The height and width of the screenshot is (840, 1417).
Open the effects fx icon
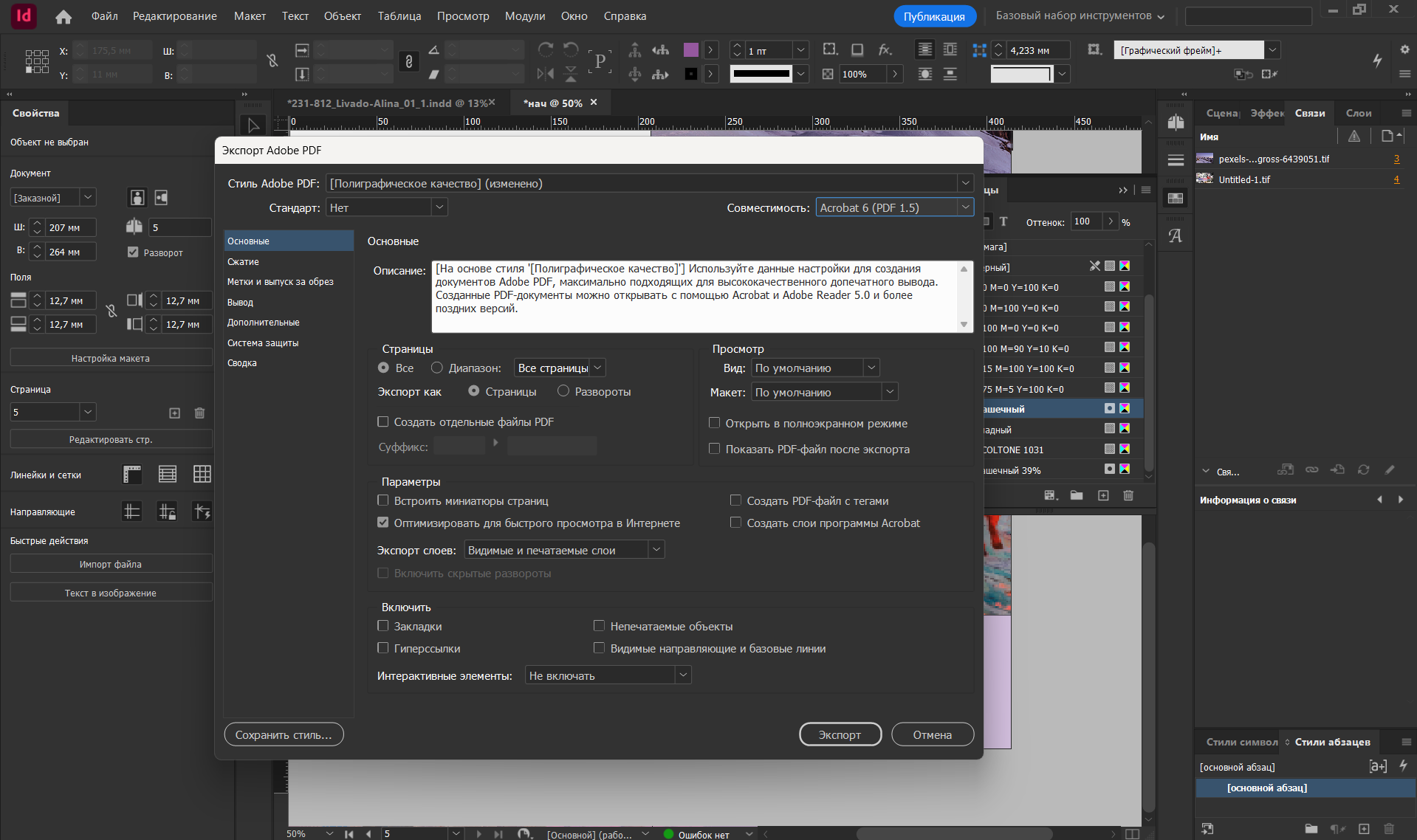pyautogui.click(x=885, y=49)
